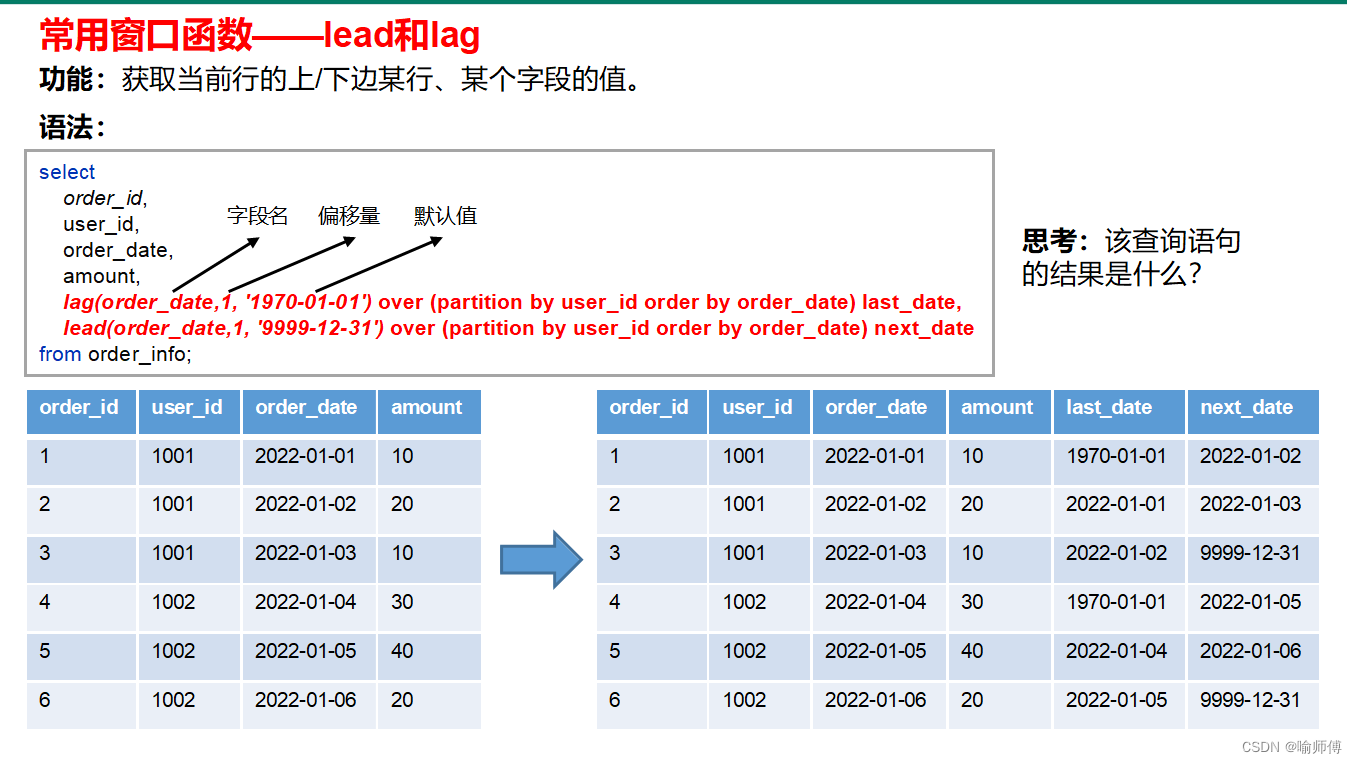Click next_date 9999-12-31 in right table order 6 row

point(1250,700)
